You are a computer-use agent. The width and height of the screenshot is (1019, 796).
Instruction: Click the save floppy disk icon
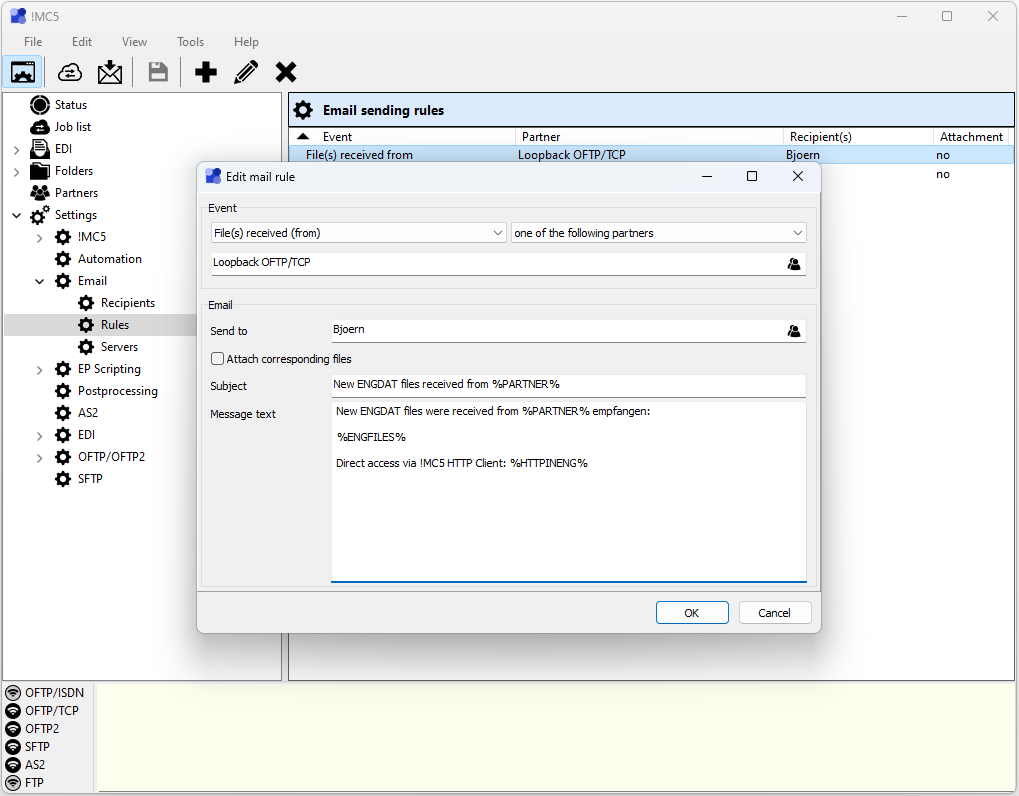pos(158,71)
